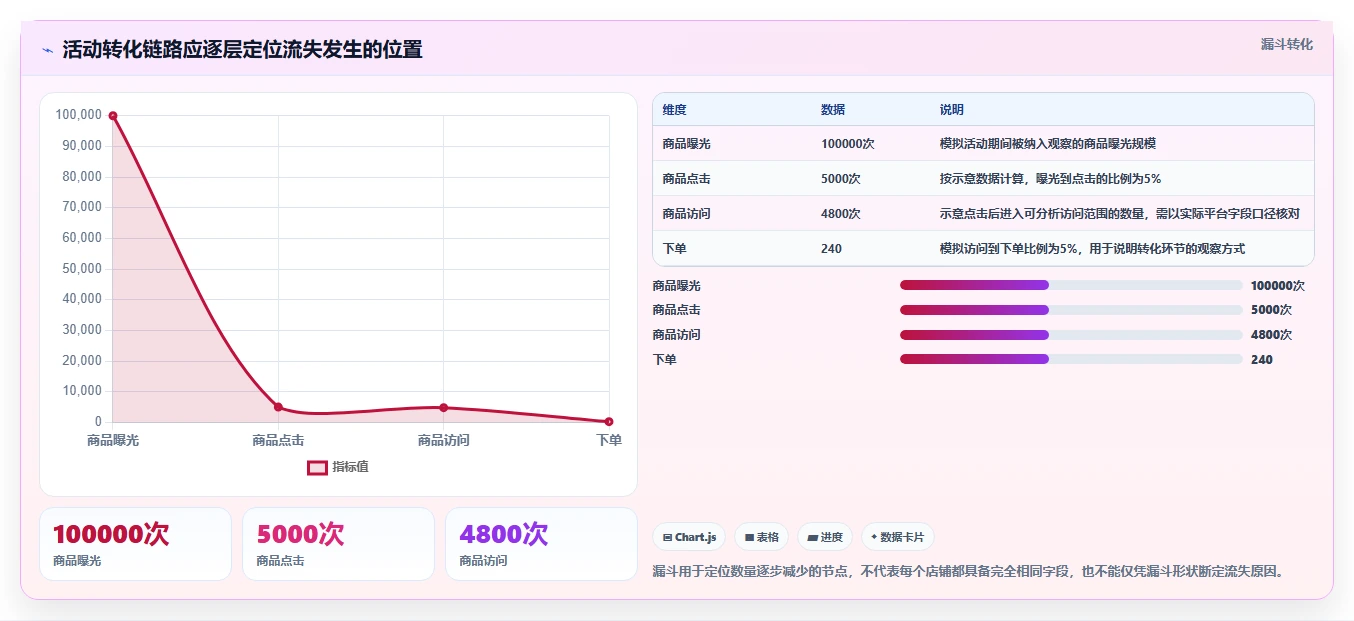Click the footnote starting 漏斗用于定位数量
1354x621 pixels.
(967, 572)
